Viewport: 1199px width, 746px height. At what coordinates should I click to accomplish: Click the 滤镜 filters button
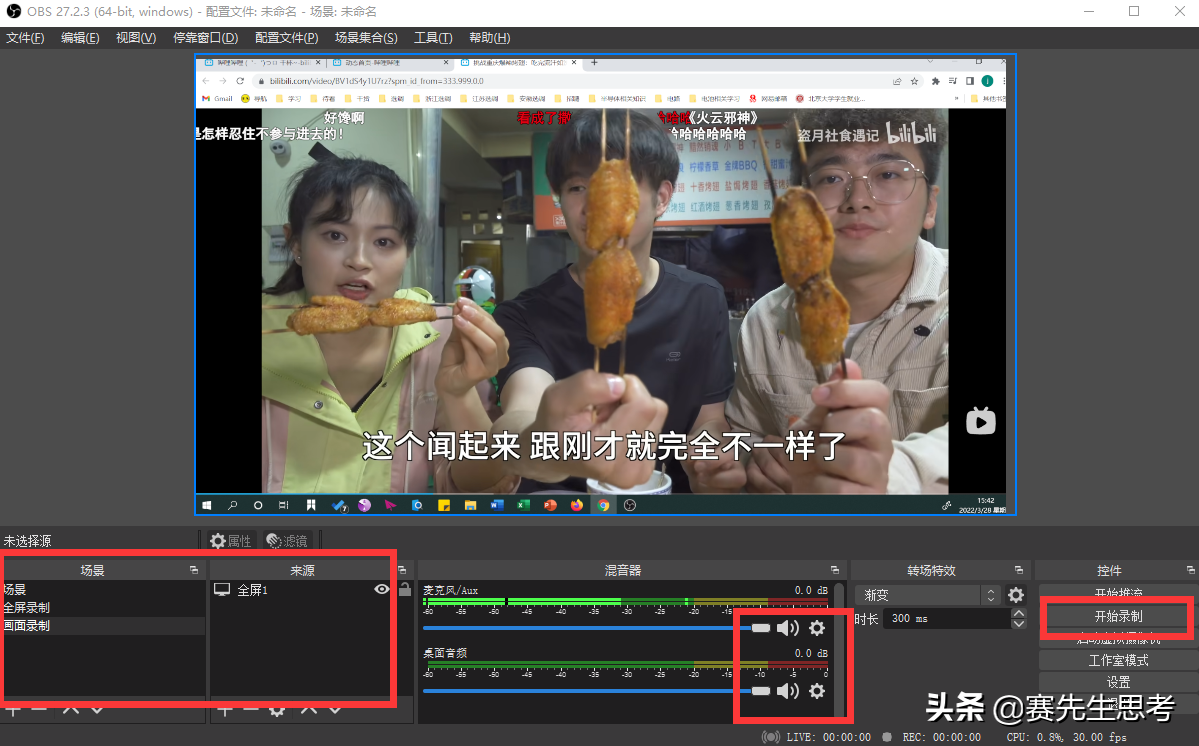pos(288,540)
